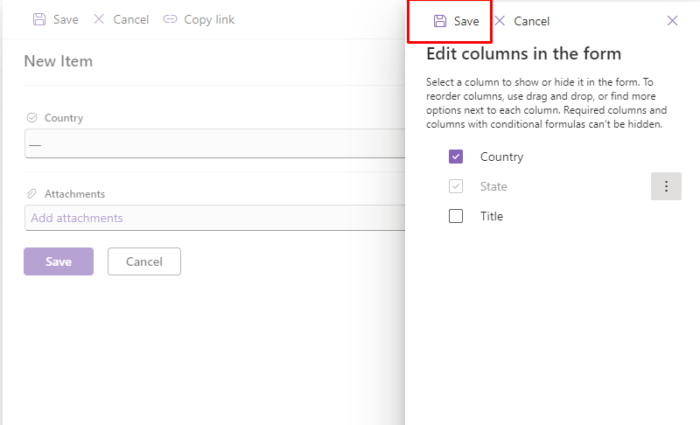Click the X icon next to panel Cancel
700x425 pixels.
point(500,21)
